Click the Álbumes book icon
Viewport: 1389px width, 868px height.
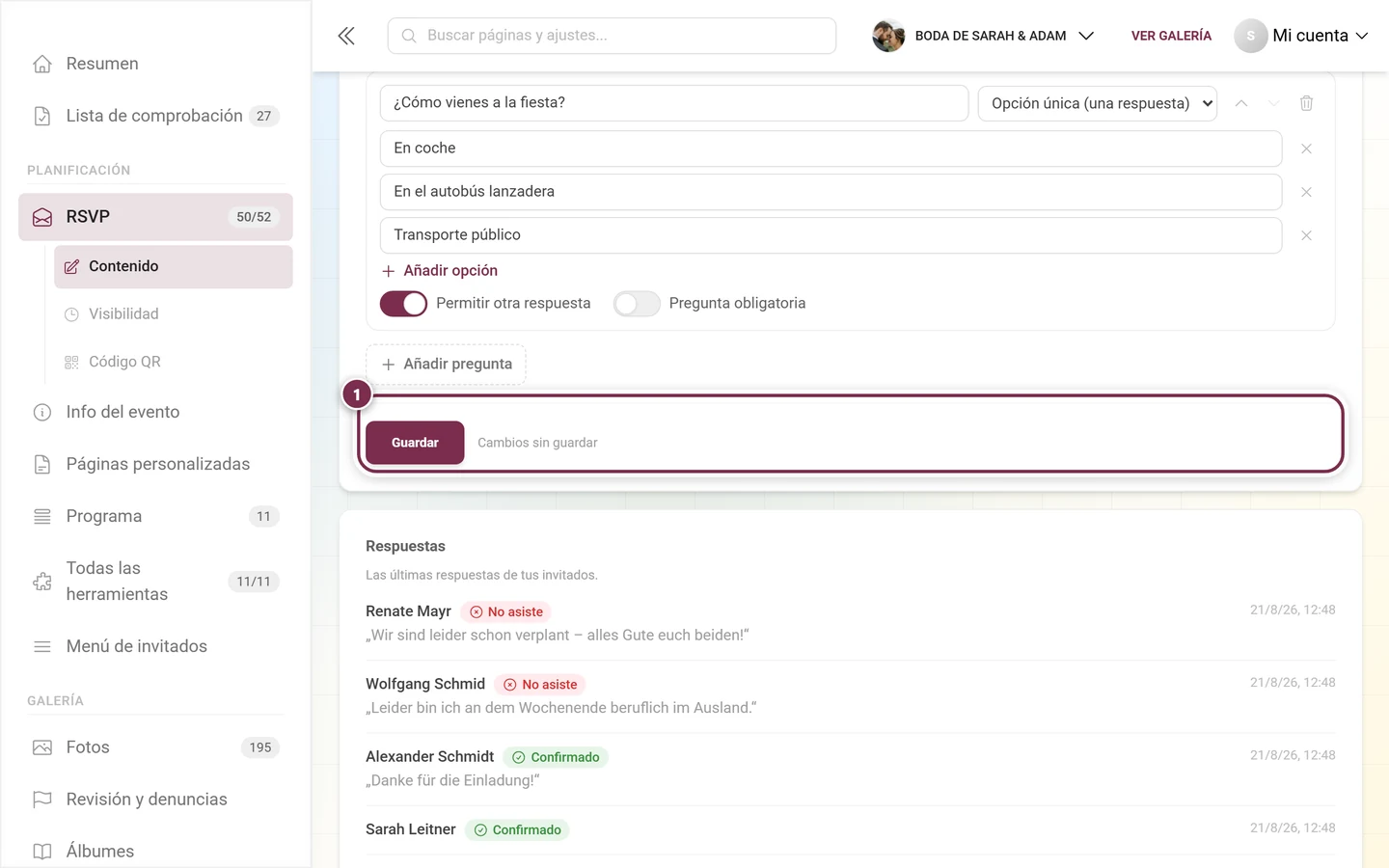[42, 852]
